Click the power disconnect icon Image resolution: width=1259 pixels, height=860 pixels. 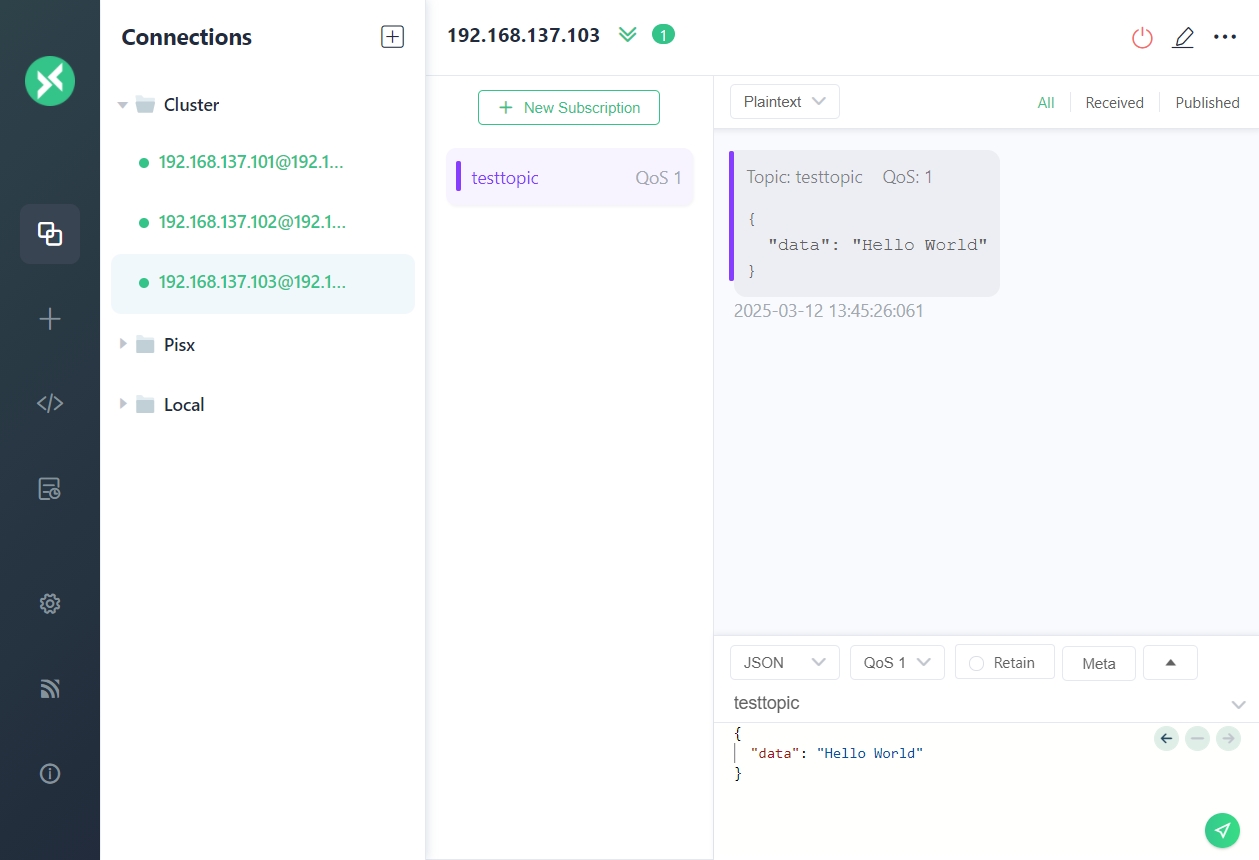[x=1142, y=38]
